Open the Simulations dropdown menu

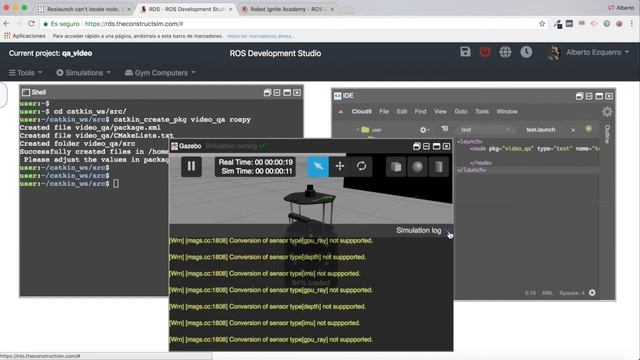83,73
